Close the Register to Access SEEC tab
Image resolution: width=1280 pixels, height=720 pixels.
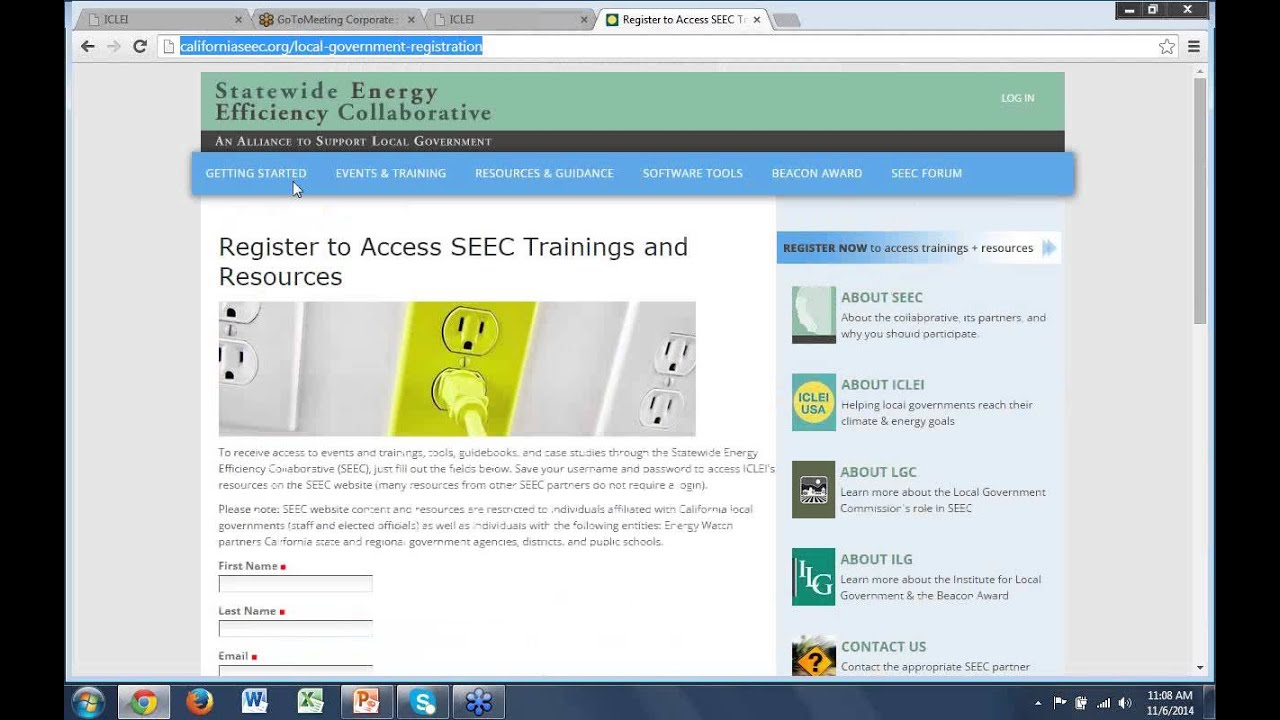pyautogui.click(x=757, y=19)
